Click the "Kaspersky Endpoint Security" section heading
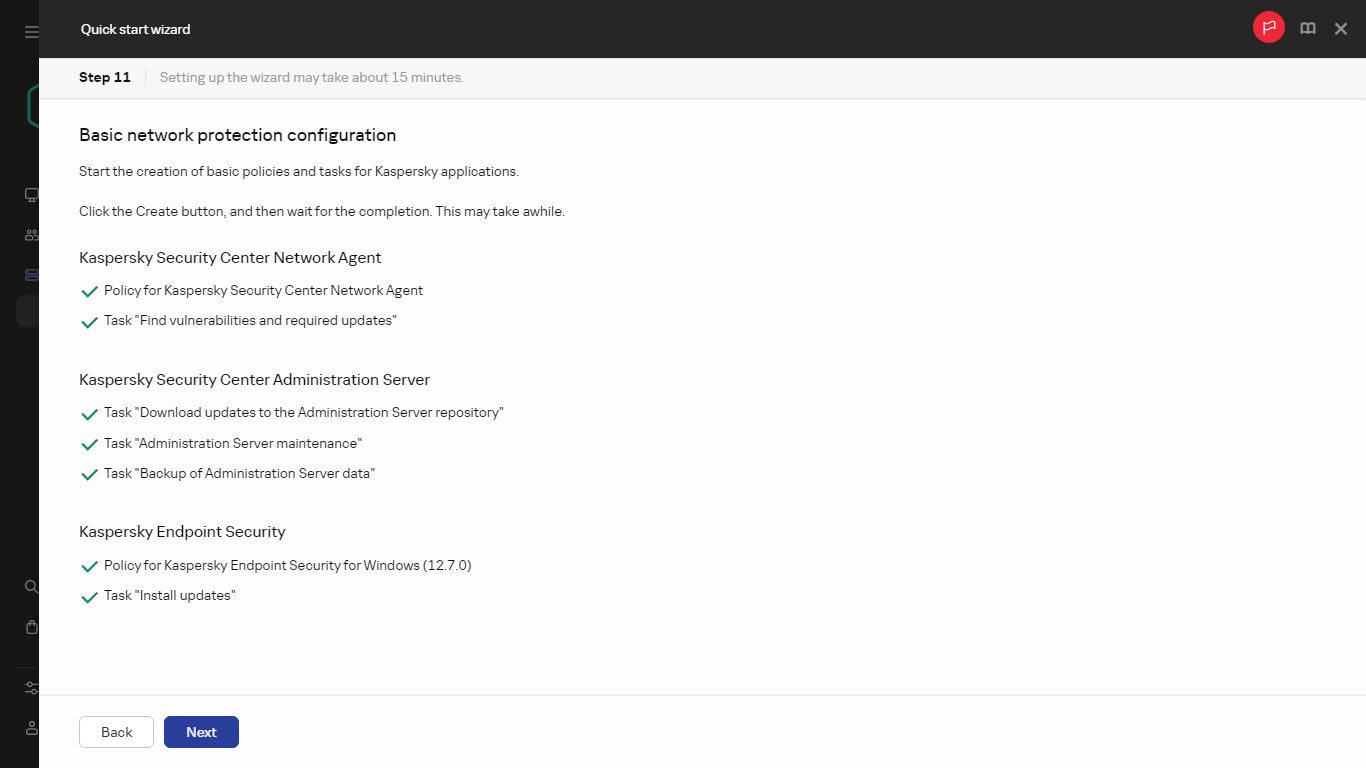The width and height of the screenshot is (1366, 768). [182, 531]
